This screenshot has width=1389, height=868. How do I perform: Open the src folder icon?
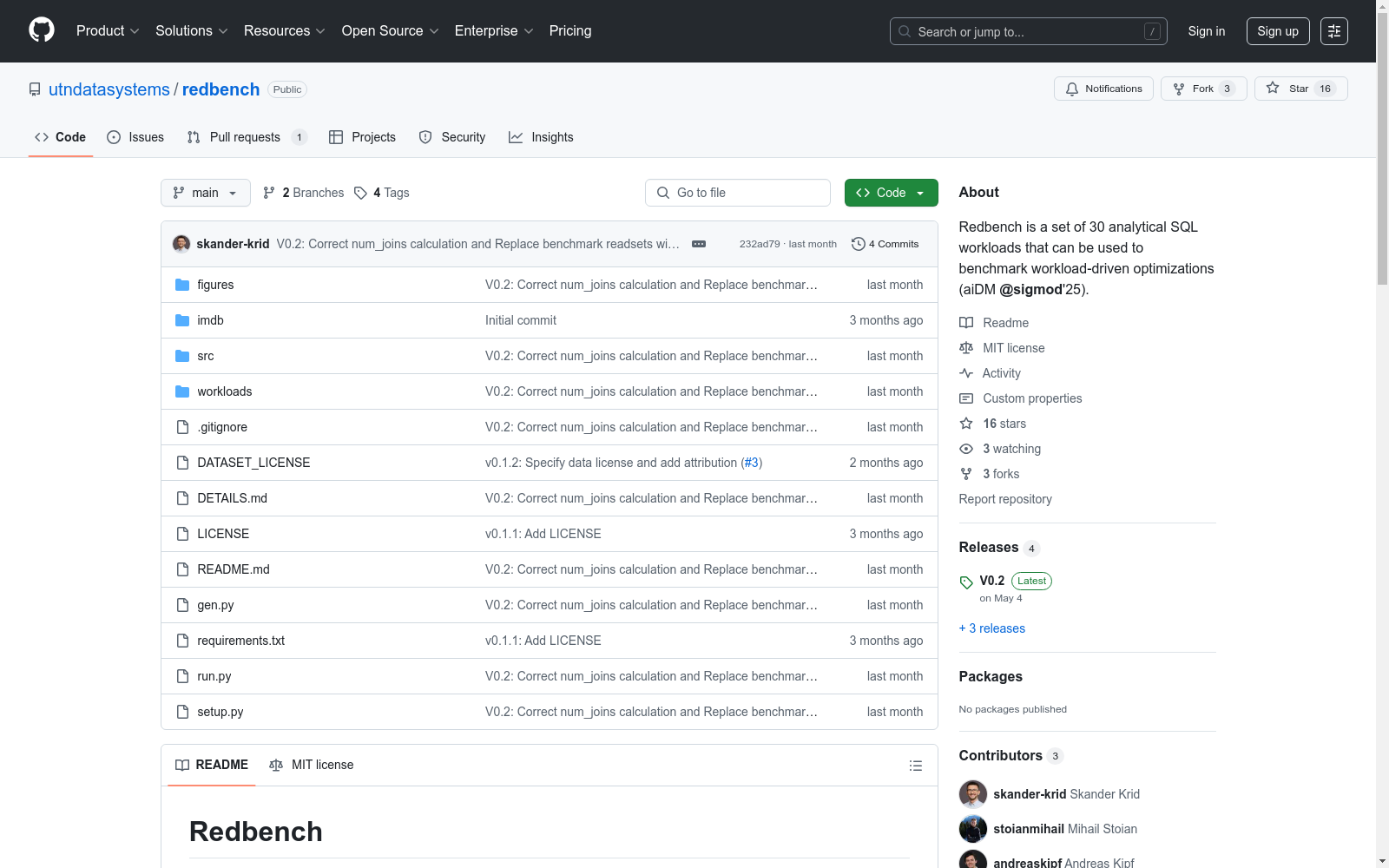[182, 356]
